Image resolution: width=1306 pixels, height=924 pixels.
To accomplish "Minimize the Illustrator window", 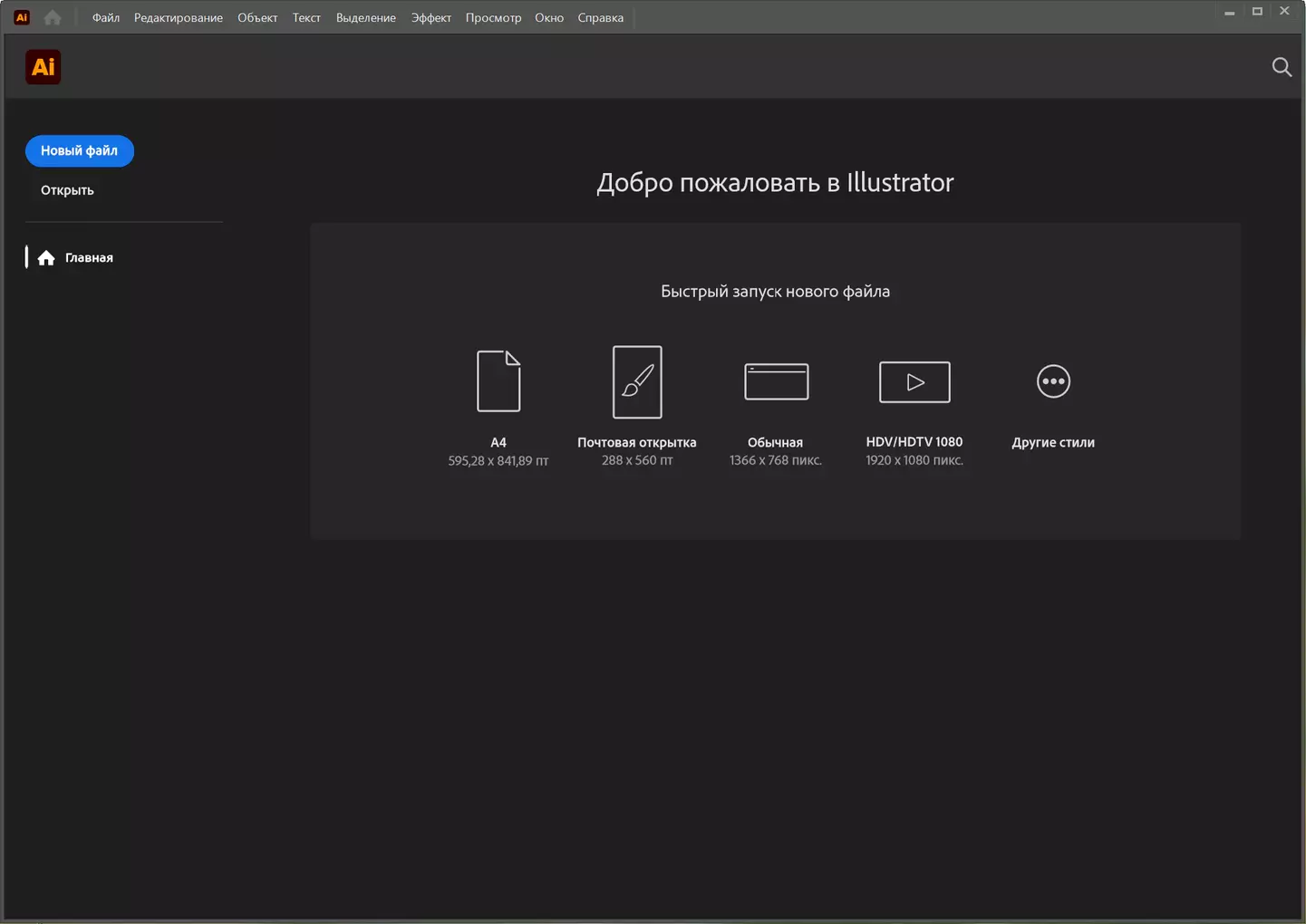I will [x=1230, y=12].
